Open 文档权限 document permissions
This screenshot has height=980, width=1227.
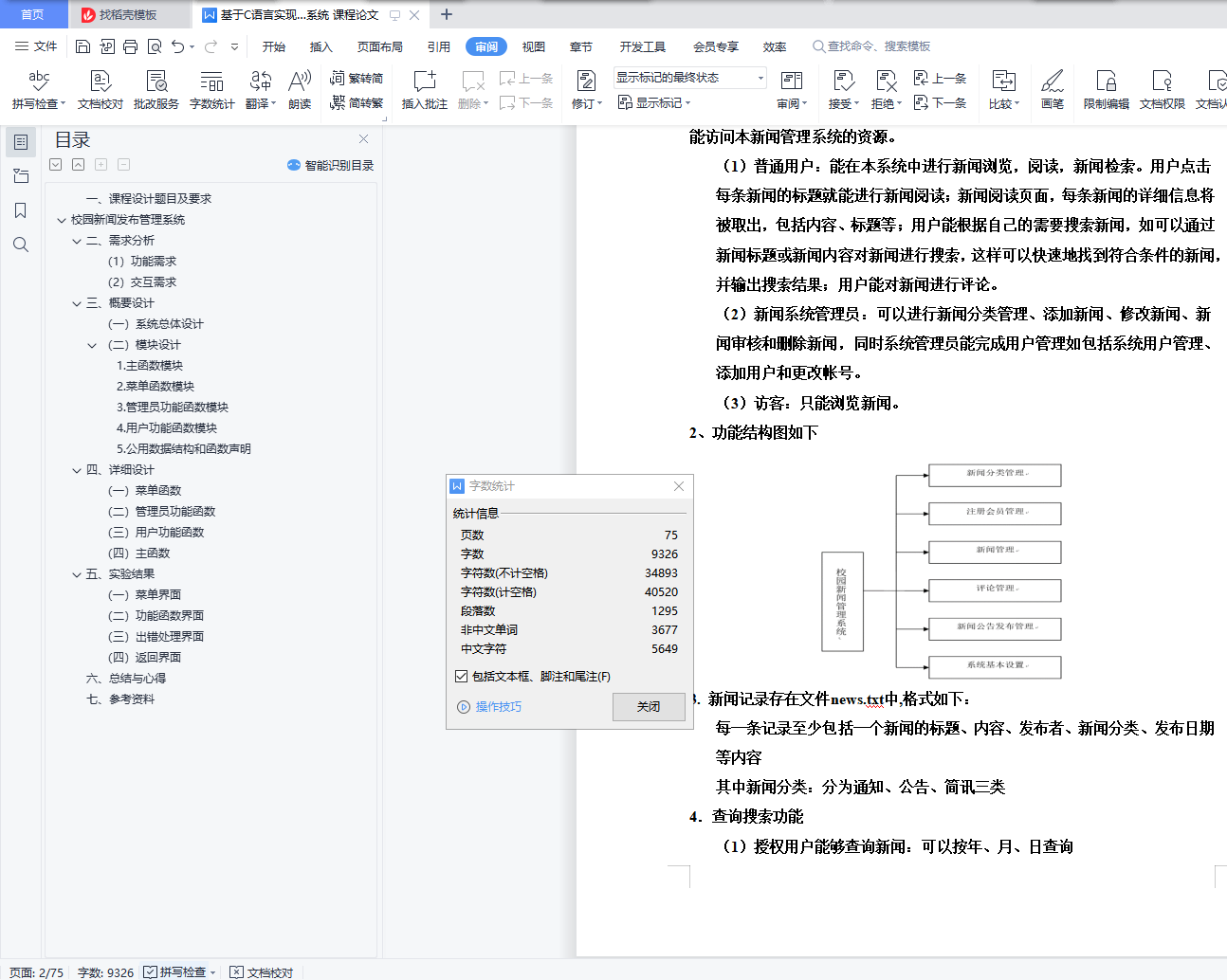(1163, 90)
